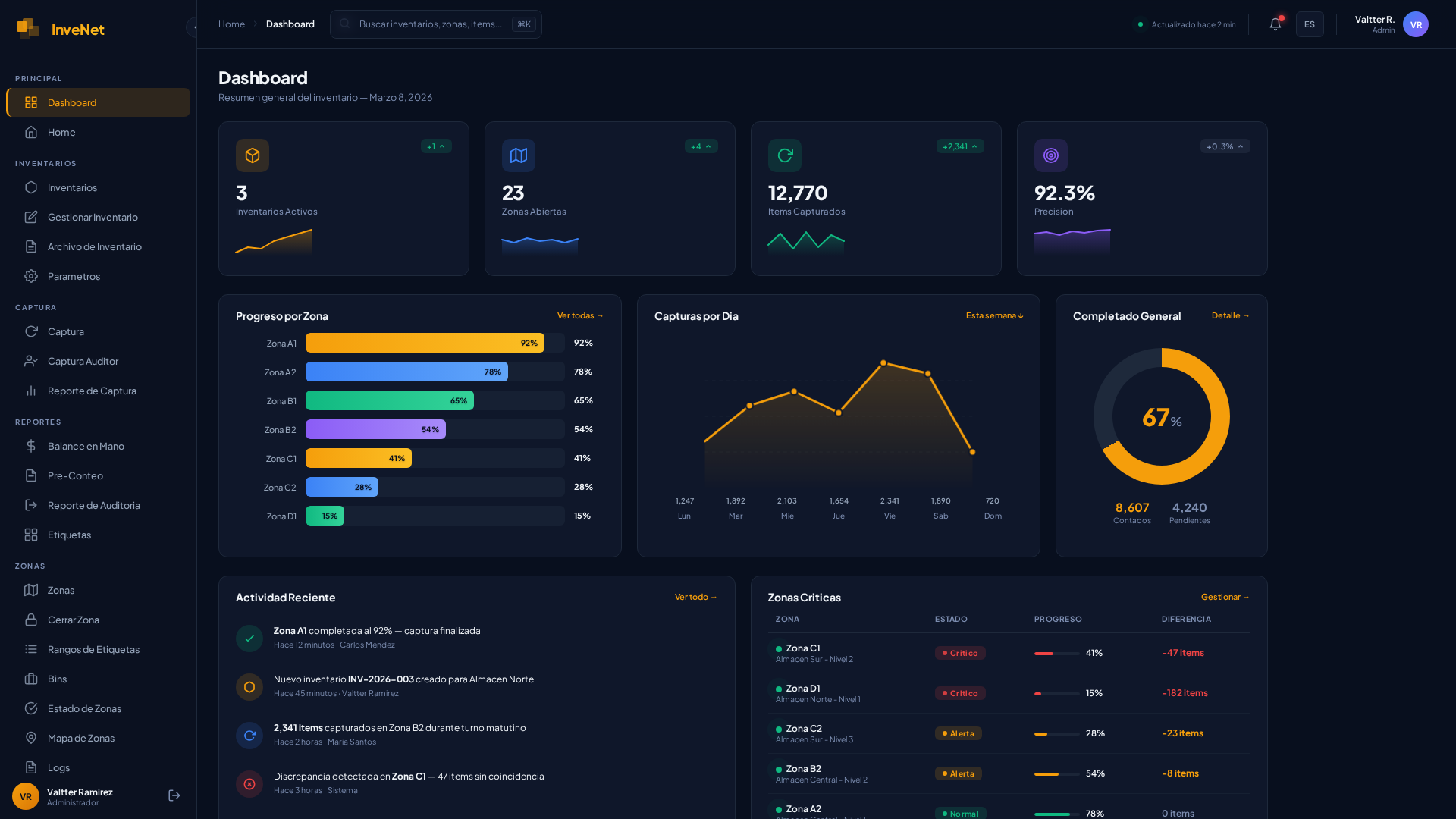Open Mapa de Zonas in sidebar
Image resolution: width=1456 pixels, height=819 pixels.
(81, 738)
